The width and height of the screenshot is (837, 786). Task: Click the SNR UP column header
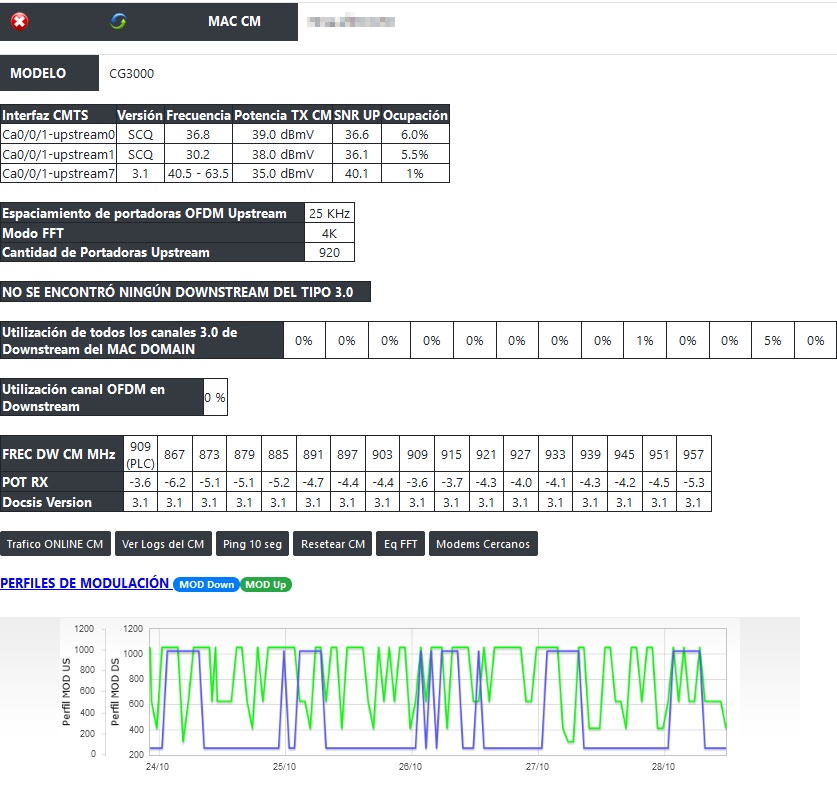(357, 115)
